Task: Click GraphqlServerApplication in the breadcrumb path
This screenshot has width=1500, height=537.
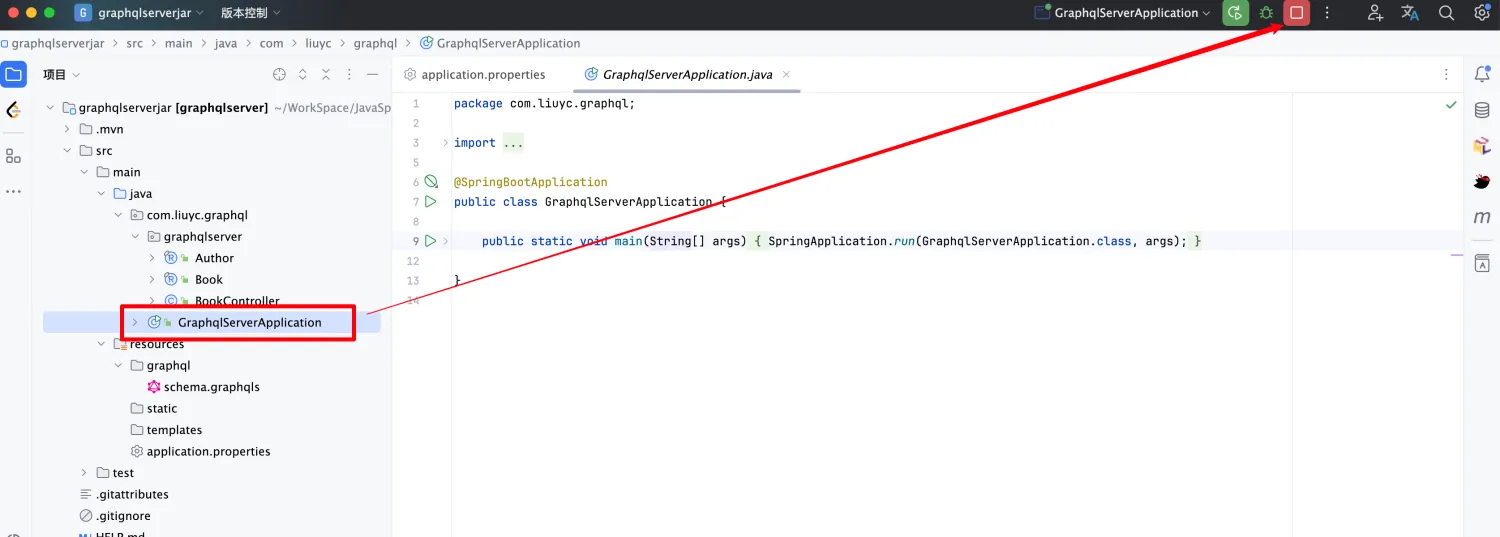Action: pos(508,43)
